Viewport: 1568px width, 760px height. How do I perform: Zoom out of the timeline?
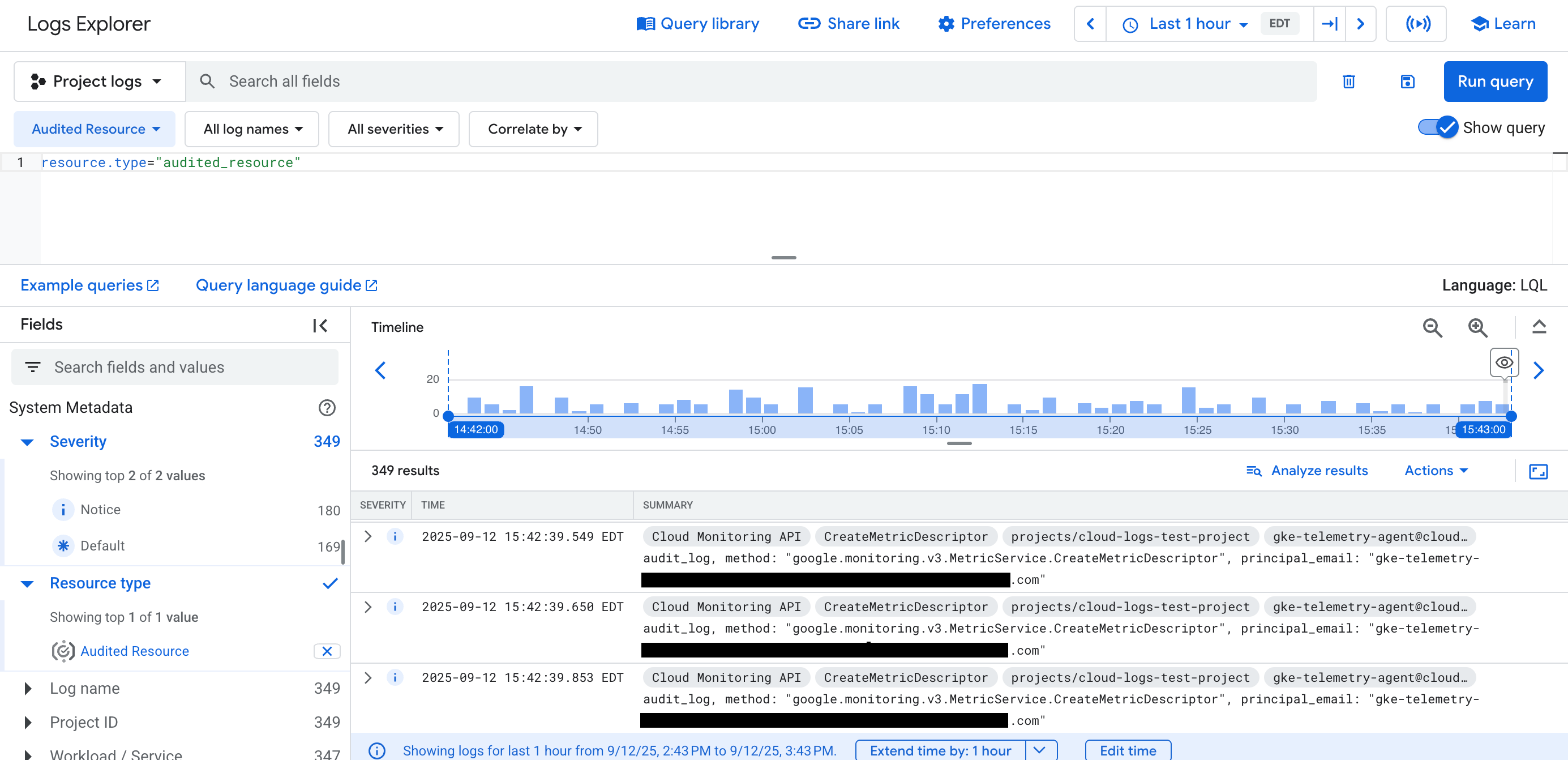click(1432, 328)
